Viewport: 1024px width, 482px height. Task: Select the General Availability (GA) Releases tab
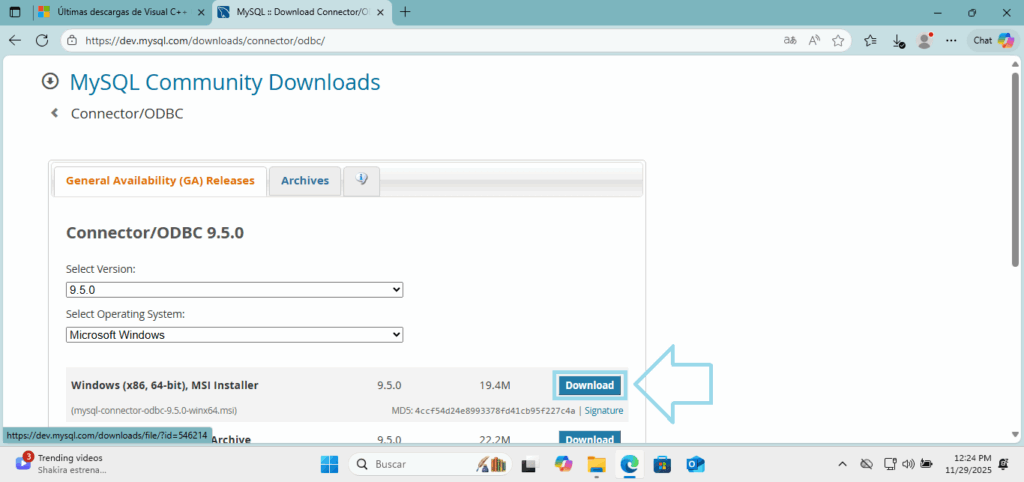(160, 181)
